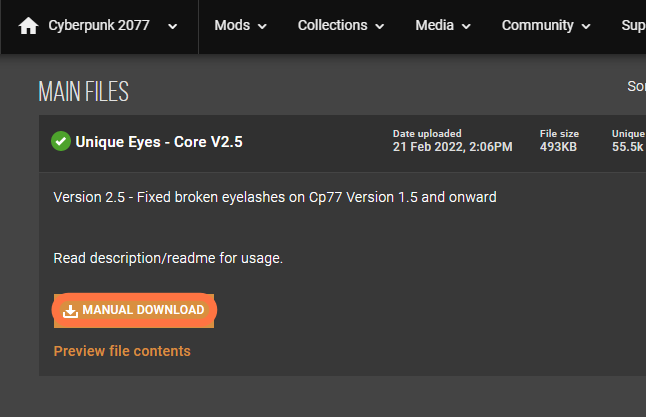646x417 pixels.
Task: Expand the Mods menu chevron
Action: tap(262, 26)
